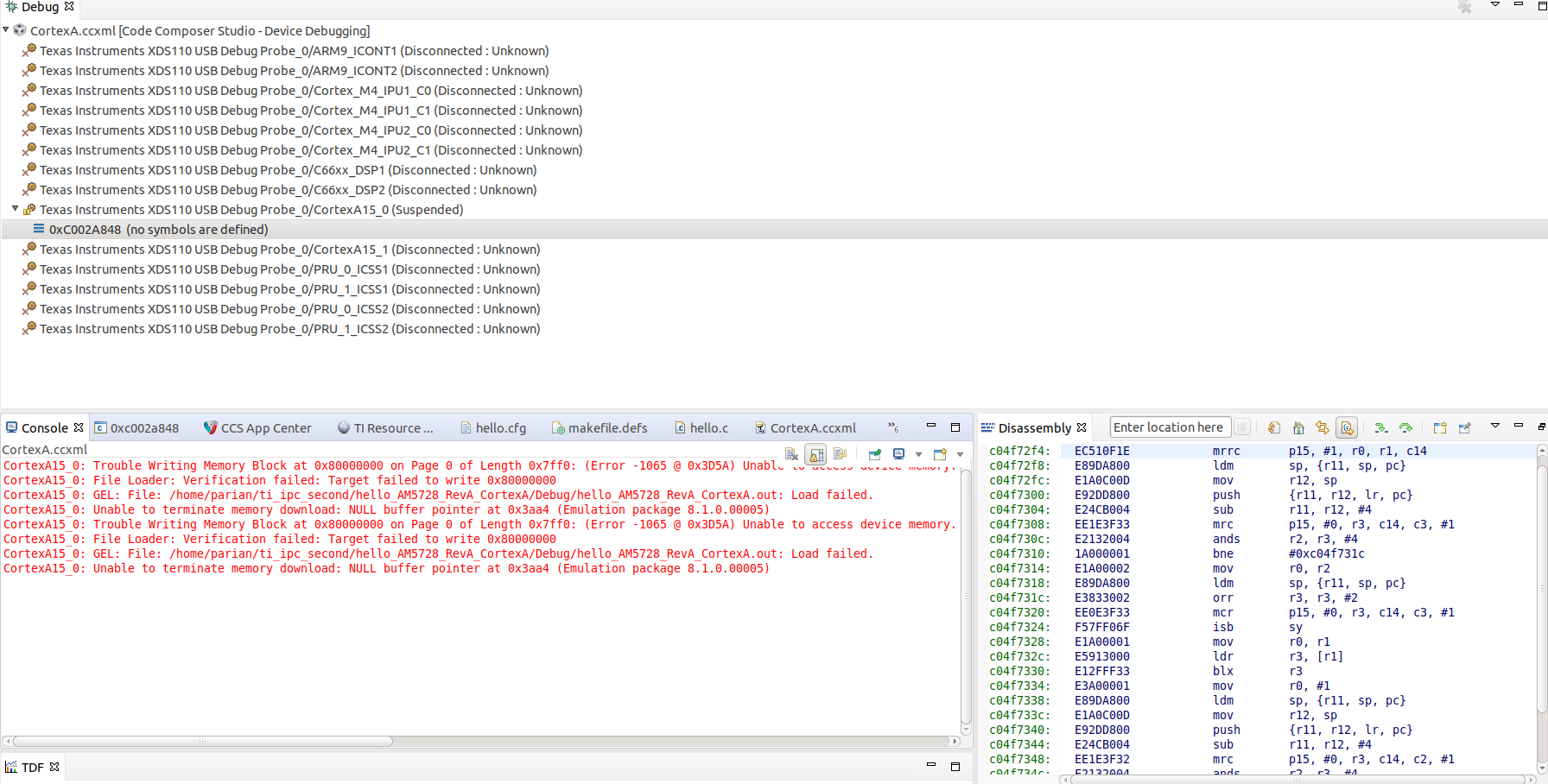
Task: Toggle Show Source mode in Disassembly
Action: [1346, 427]
